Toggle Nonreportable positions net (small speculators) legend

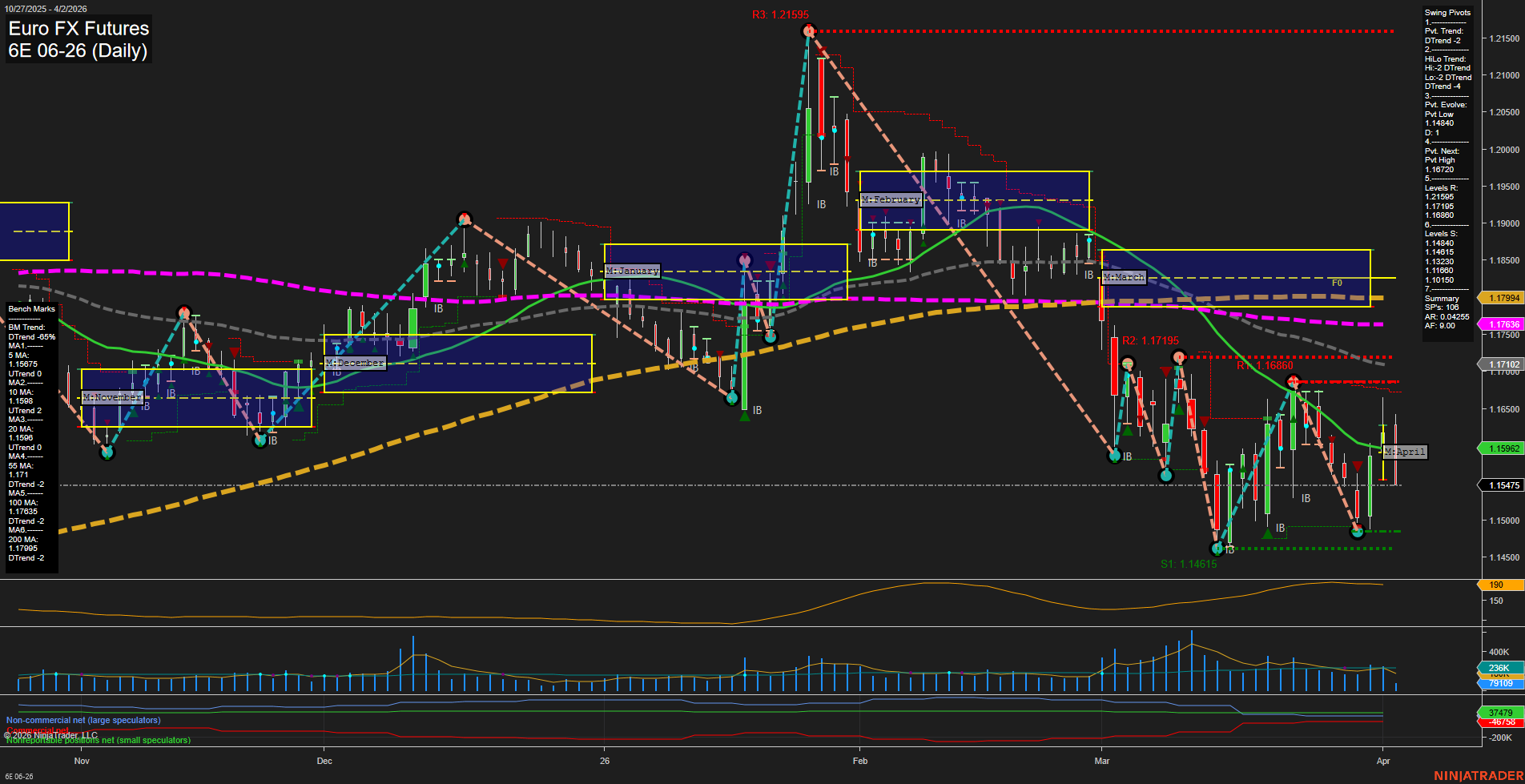coord(96,740)
